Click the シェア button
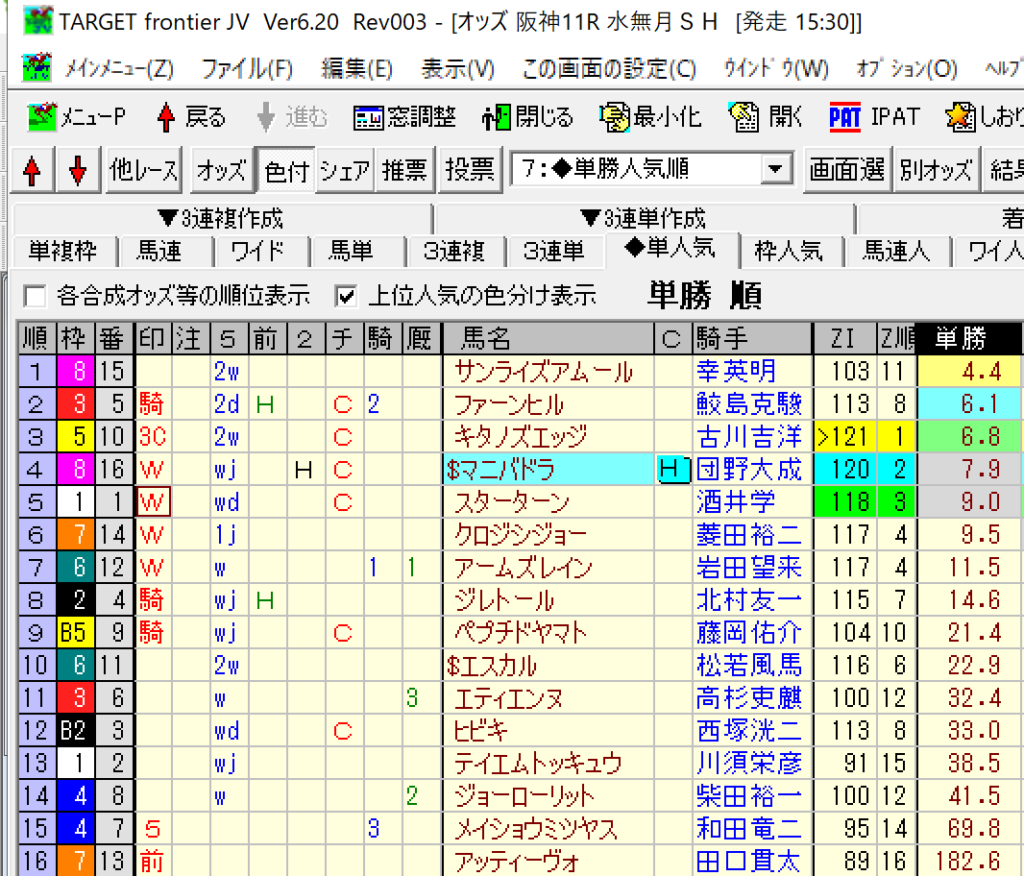This screenshot has width=1024, height=876. tap(344, 171)
